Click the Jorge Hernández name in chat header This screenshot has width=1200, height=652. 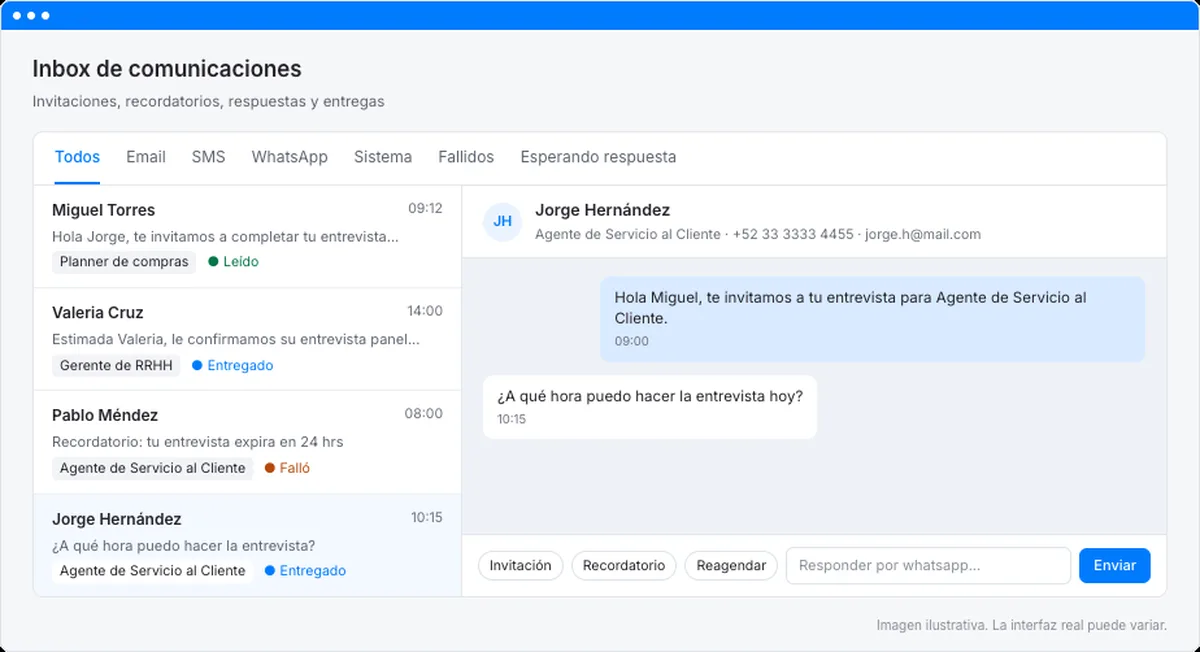tap(603, 210)
